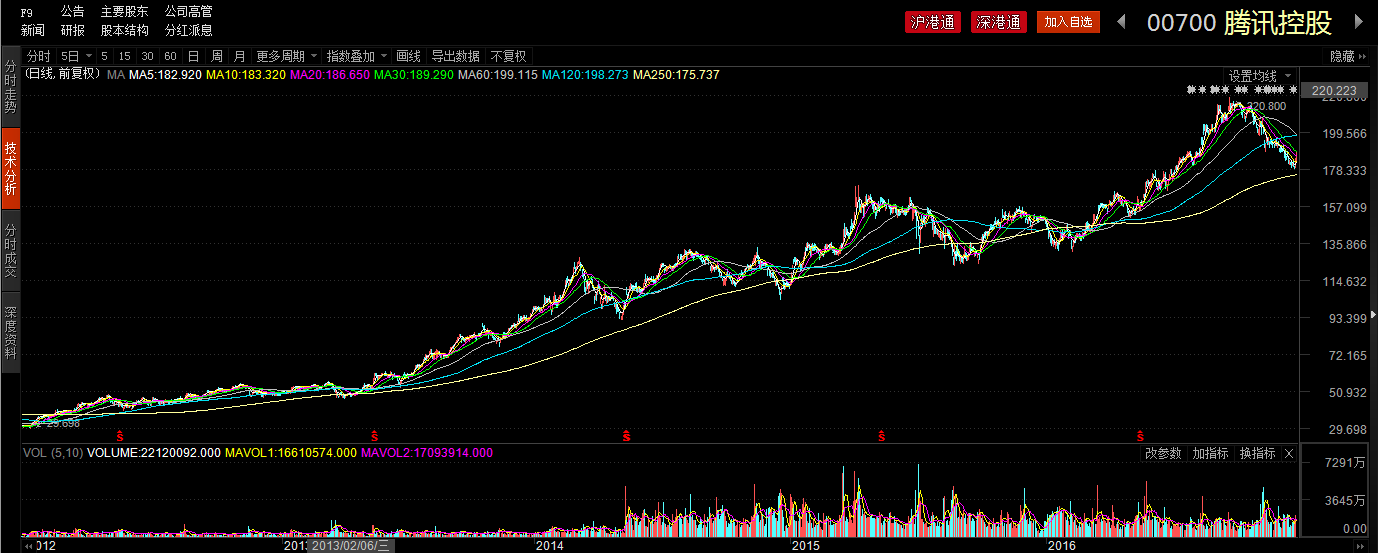
Task: Click the 2013/02/06 date label on timeline
Action: point(352,546)
